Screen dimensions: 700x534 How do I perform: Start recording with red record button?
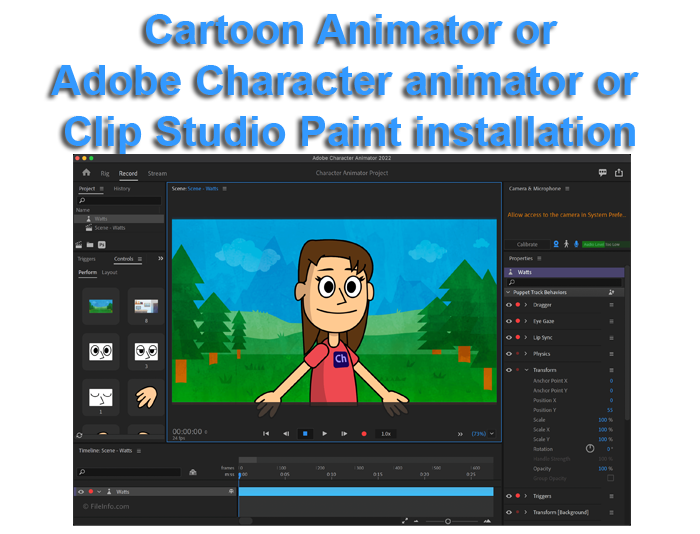(x=364, y=434)
